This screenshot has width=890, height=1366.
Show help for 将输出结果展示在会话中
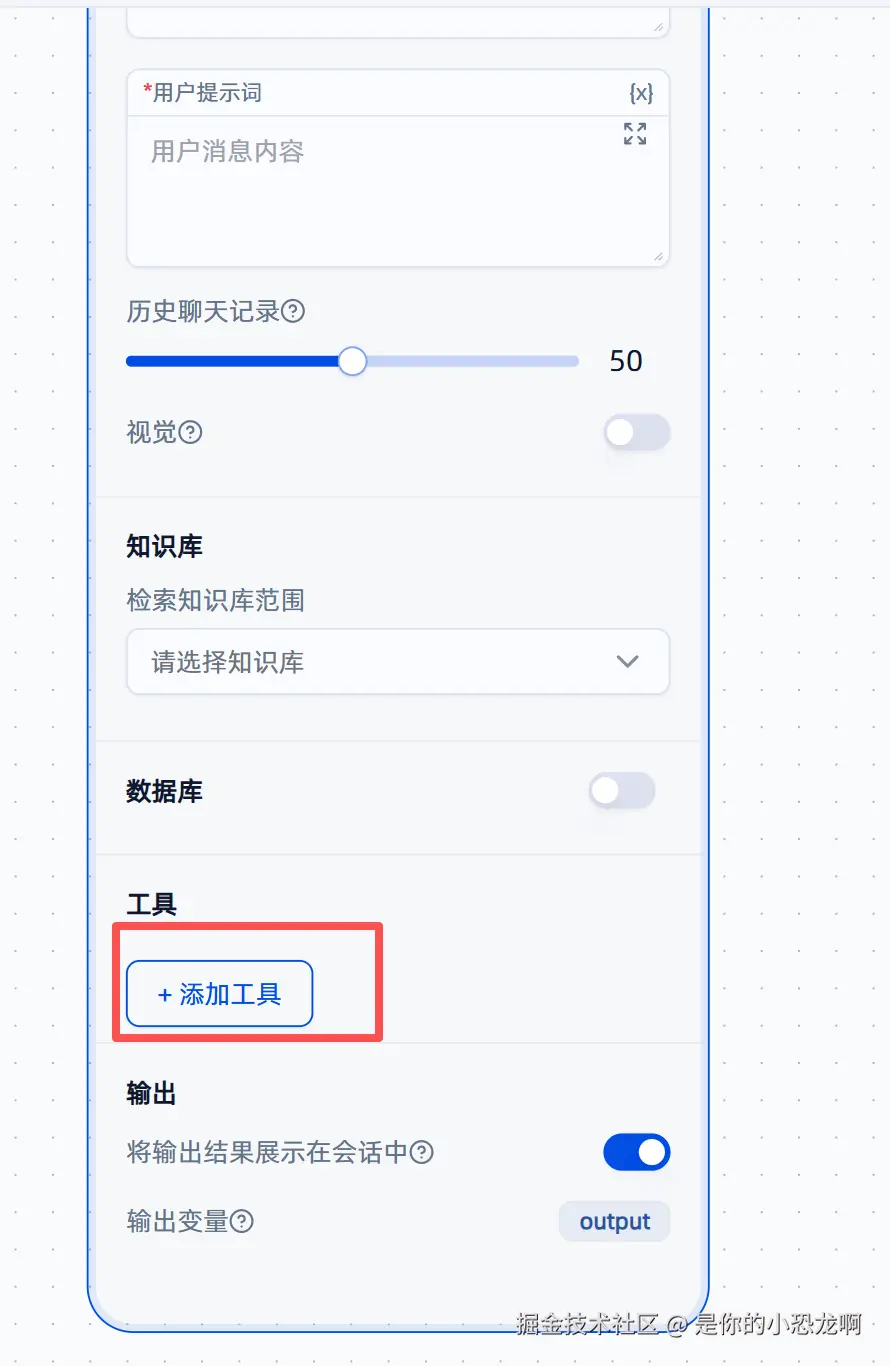(x=423, y=1153)
